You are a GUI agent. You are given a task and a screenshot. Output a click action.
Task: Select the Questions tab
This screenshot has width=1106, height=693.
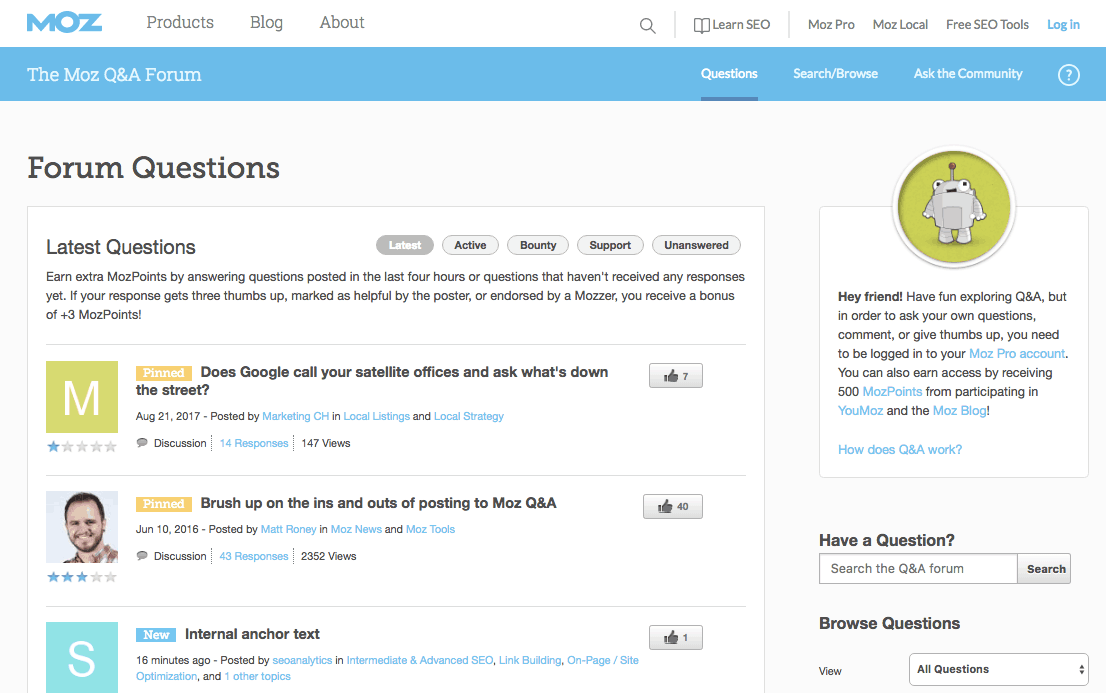pos(729,73)
